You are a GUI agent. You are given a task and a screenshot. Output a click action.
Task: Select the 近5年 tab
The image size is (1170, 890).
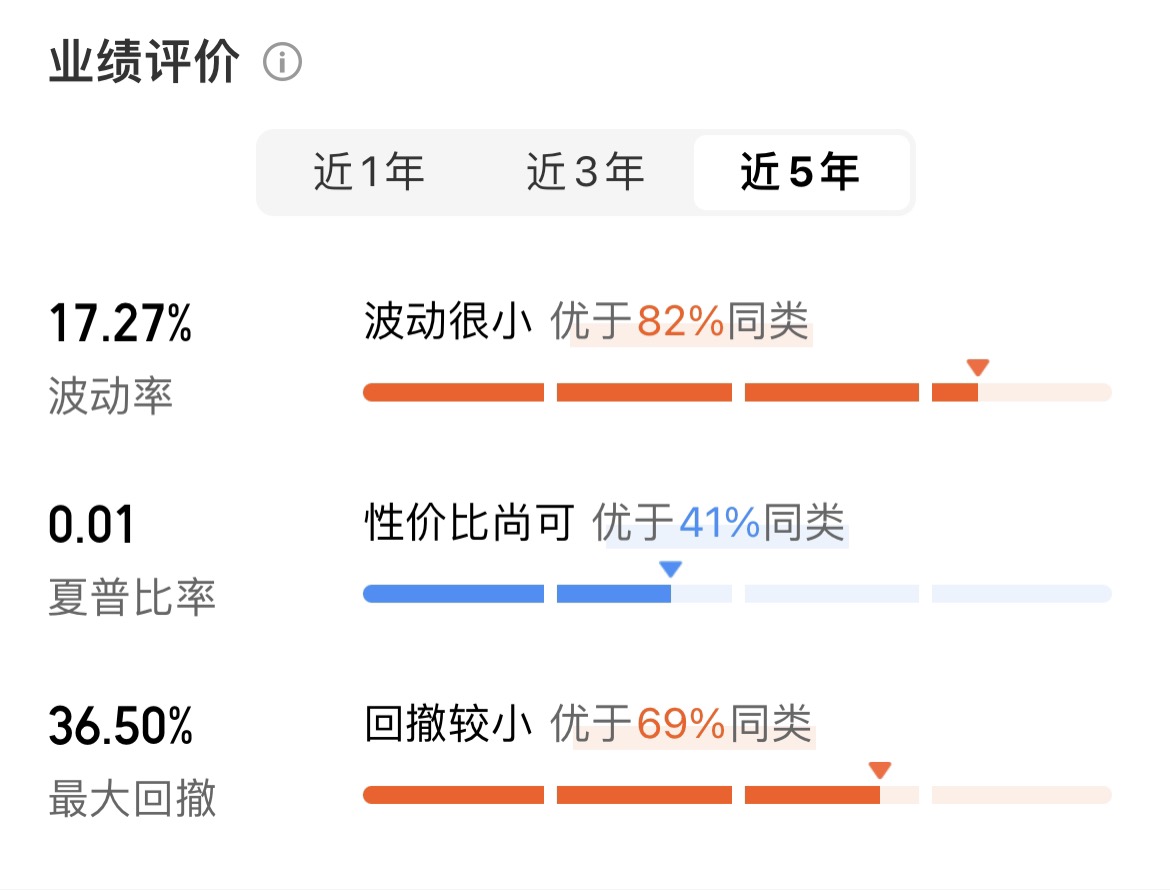pyautogui.click(x=801, y=172)
